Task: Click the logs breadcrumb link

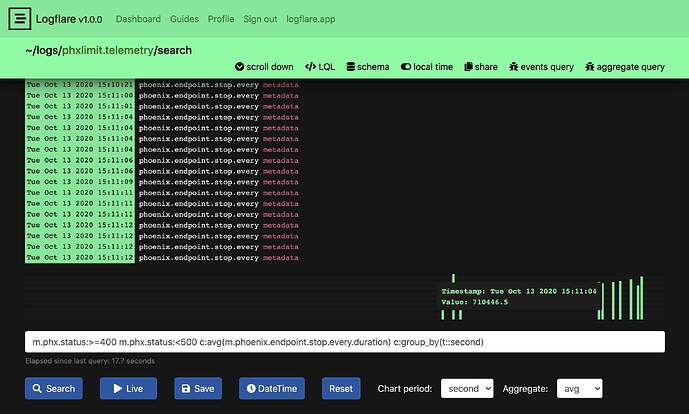Action: [x=47, y=51]
